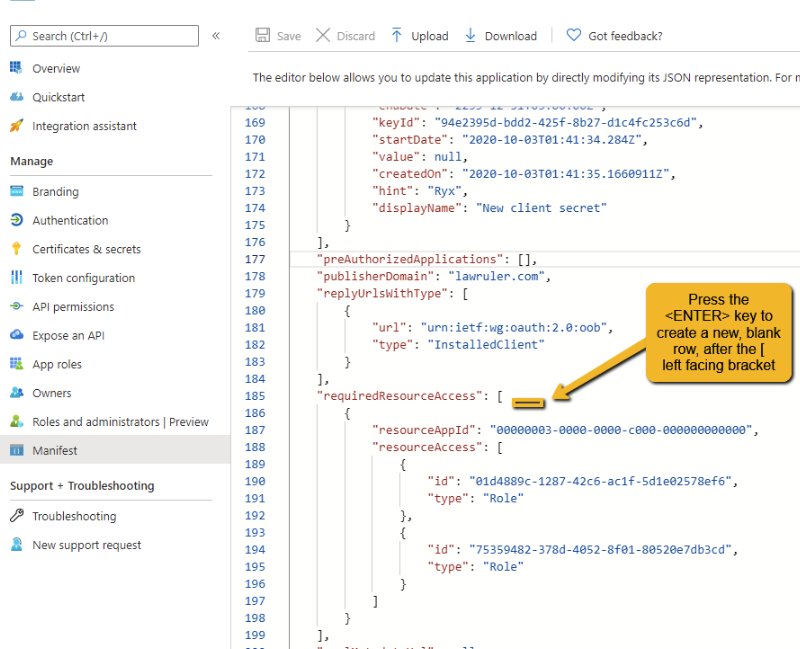Open the Overview menu item

pos(56,68)
